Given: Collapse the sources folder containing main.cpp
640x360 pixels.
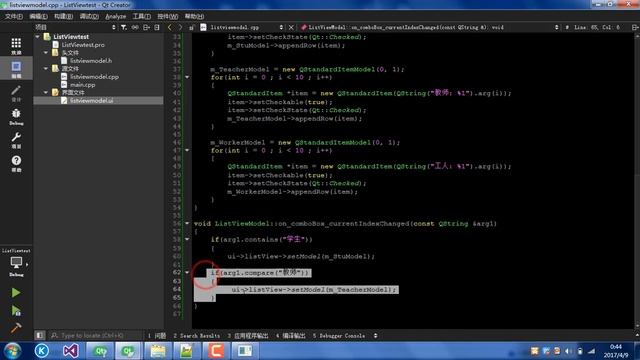Looking at the screenshot, I should tap(46, 69).
